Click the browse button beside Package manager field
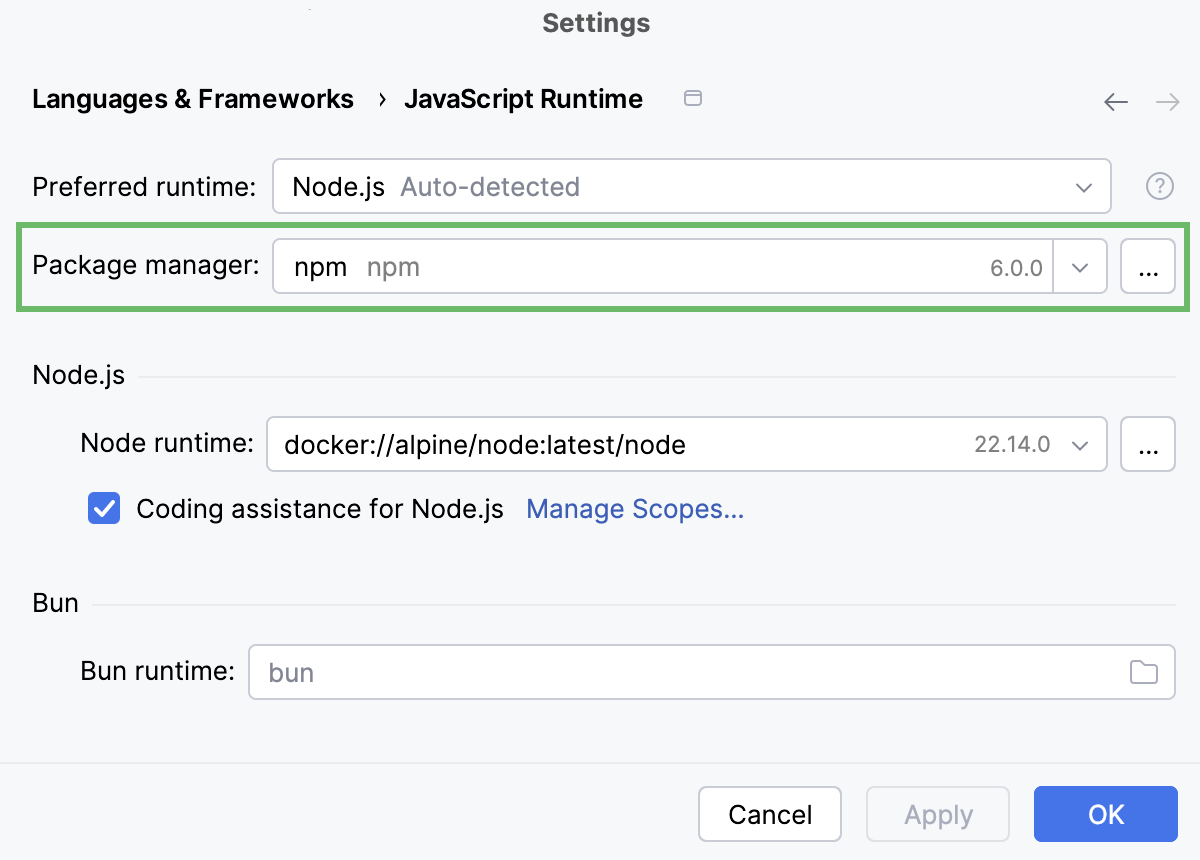 point(1148,266)
